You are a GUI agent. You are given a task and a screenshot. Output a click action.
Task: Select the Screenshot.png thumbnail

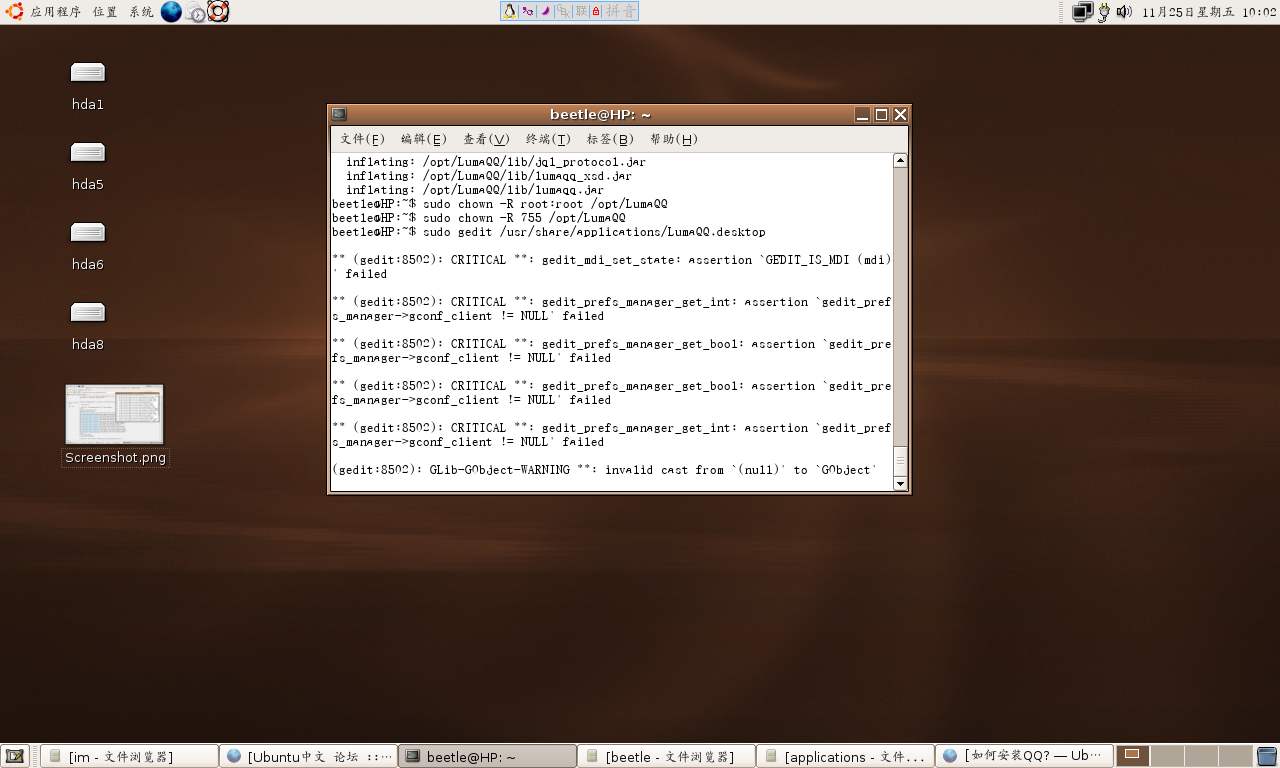pos(114,414)
